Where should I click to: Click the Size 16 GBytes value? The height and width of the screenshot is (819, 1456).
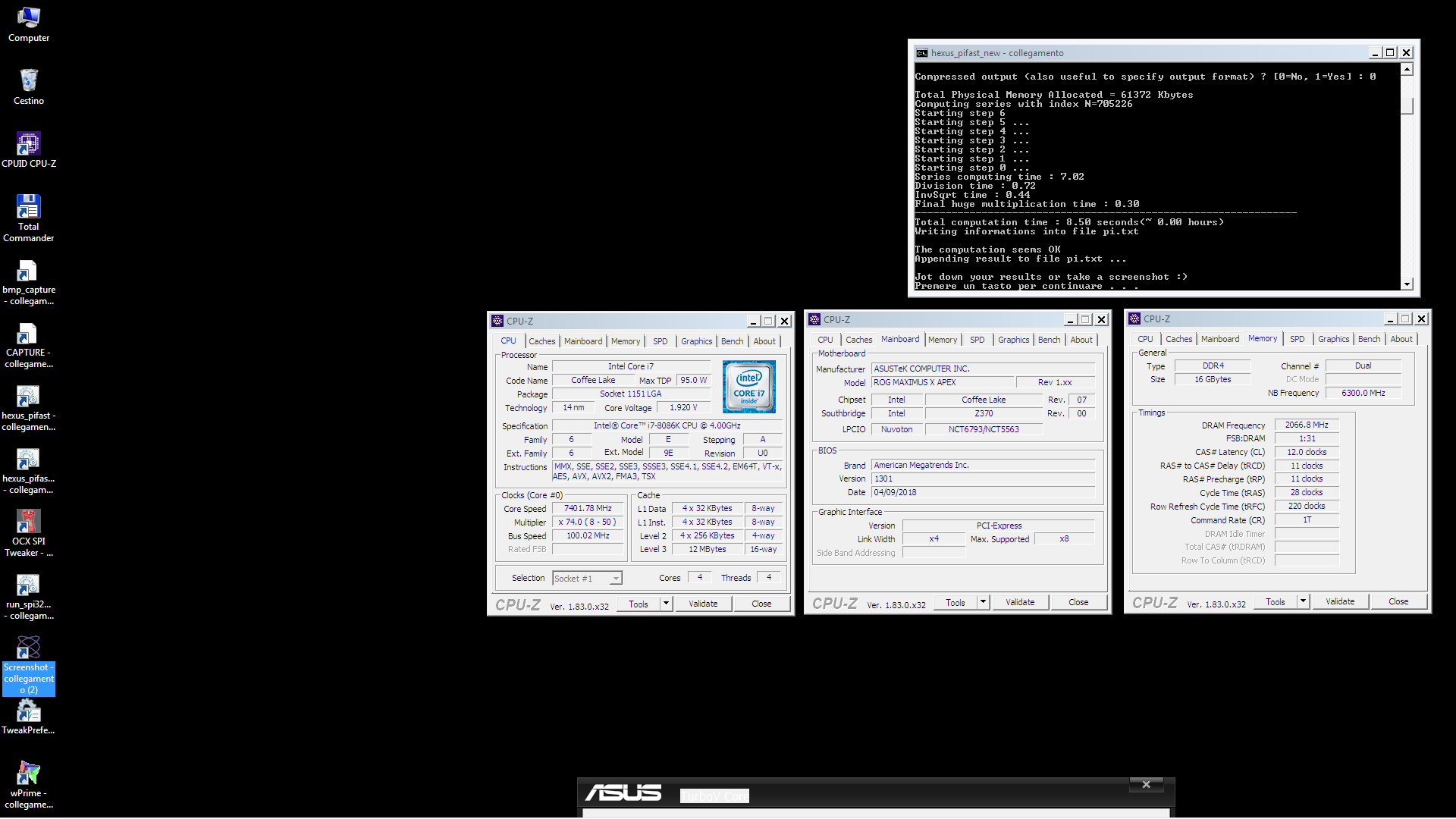point(1213,379)
